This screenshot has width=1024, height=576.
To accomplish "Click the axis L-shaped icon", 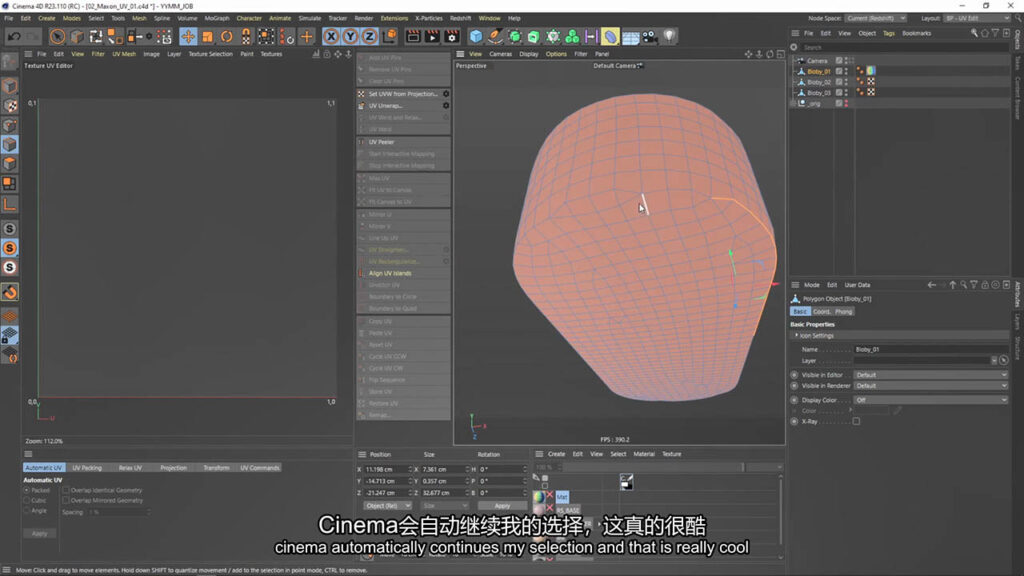I will tap(10, 204).
